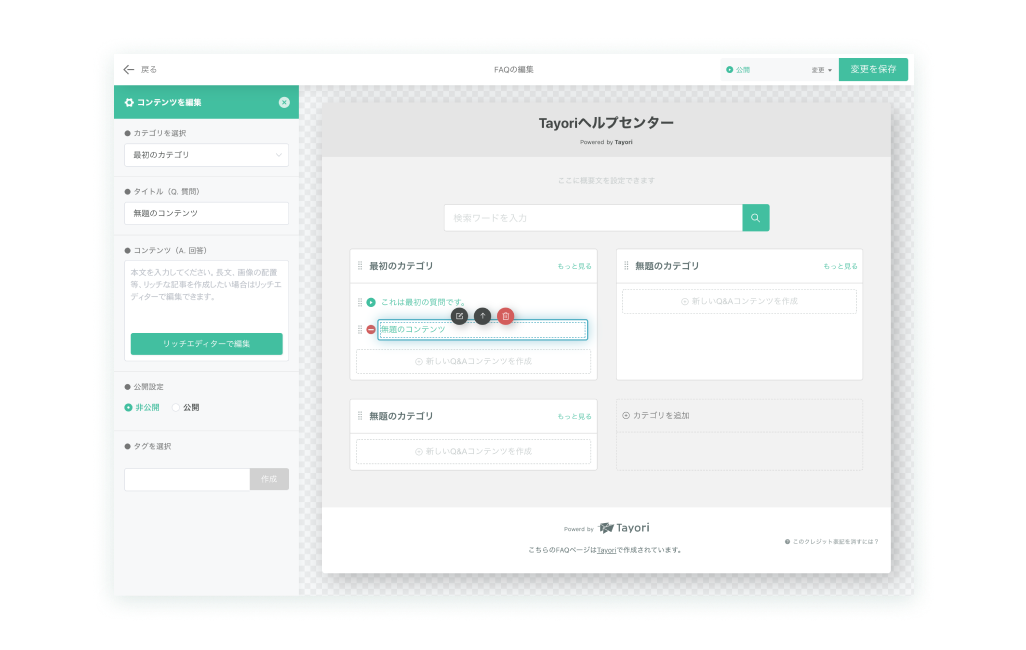
Task: Click the Tayori logo in footer
Action: 624,528
